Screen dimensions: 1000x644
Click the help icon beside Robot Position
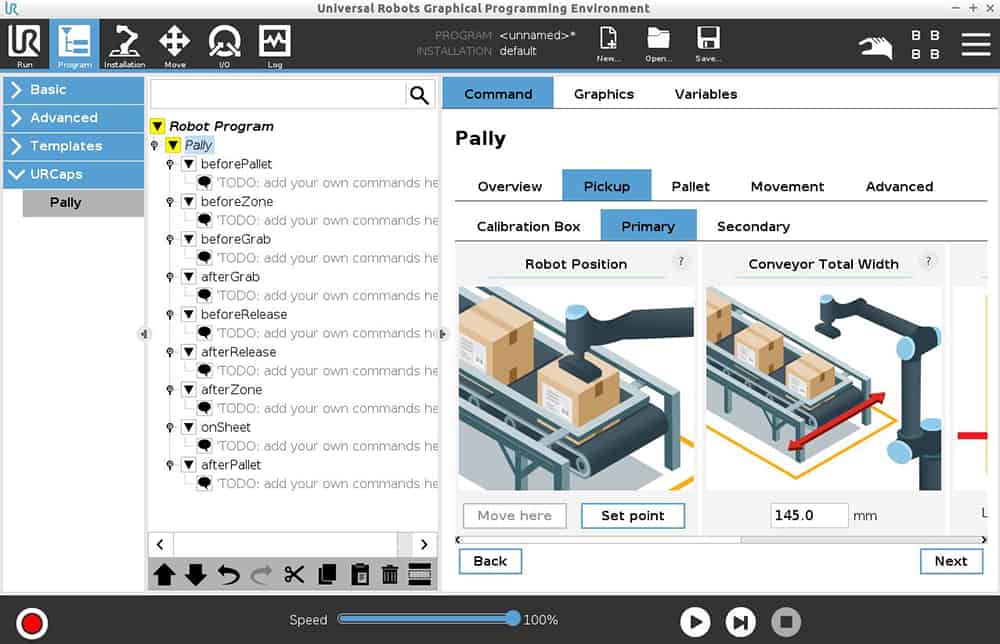pyautogui.click(x=681, y=261)
